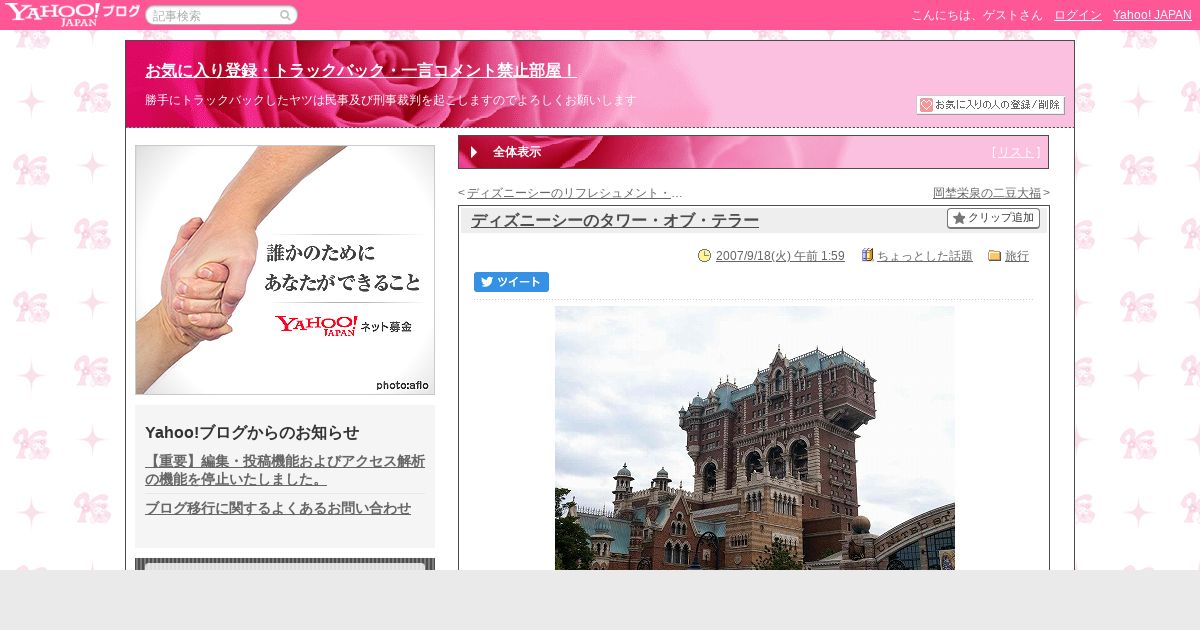Click the Yahoo! ネット募金 banner ad
Screen dimensions: 1200x630
(x=285, y=270)
